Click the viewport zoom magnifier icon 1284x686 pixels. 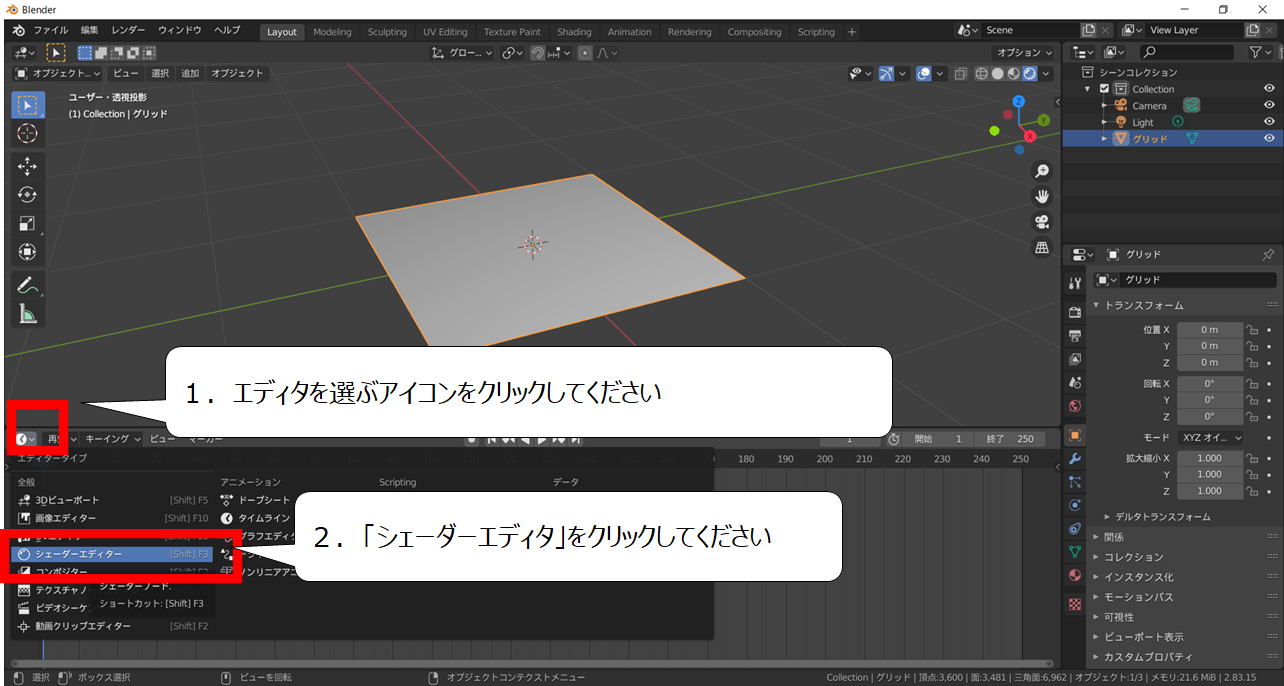click(x=1042, y=171)
